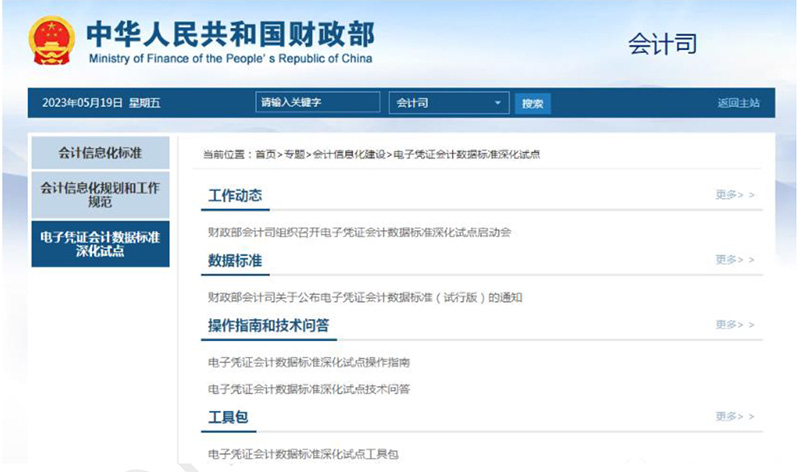This screenshot has height=472, width=800.
Task: Click the Ministry of Finance English subtitle
Action: [230, 59]
